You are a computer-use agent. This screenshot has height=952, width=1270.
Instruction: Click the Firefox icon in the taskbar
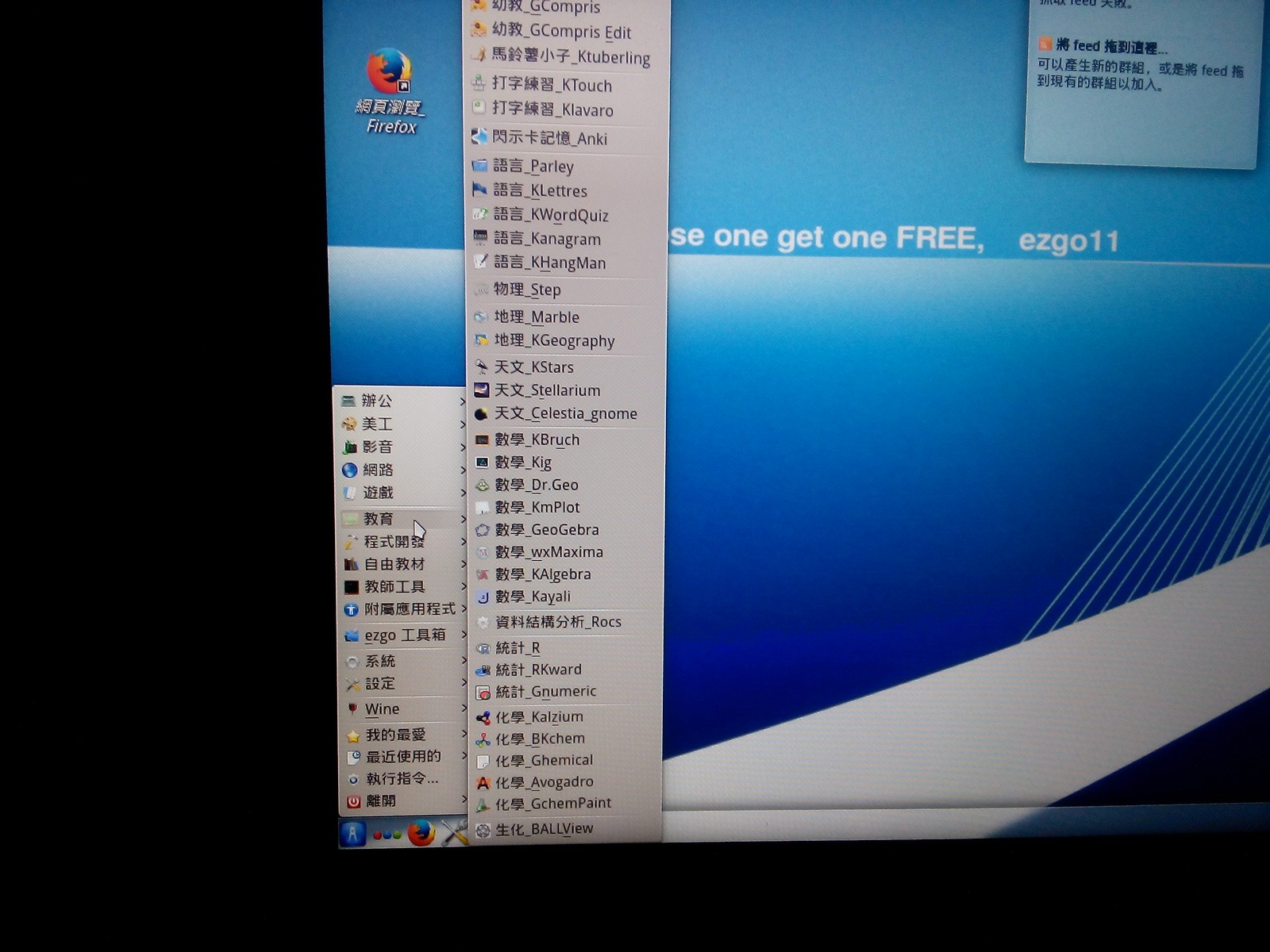point(421,833)
